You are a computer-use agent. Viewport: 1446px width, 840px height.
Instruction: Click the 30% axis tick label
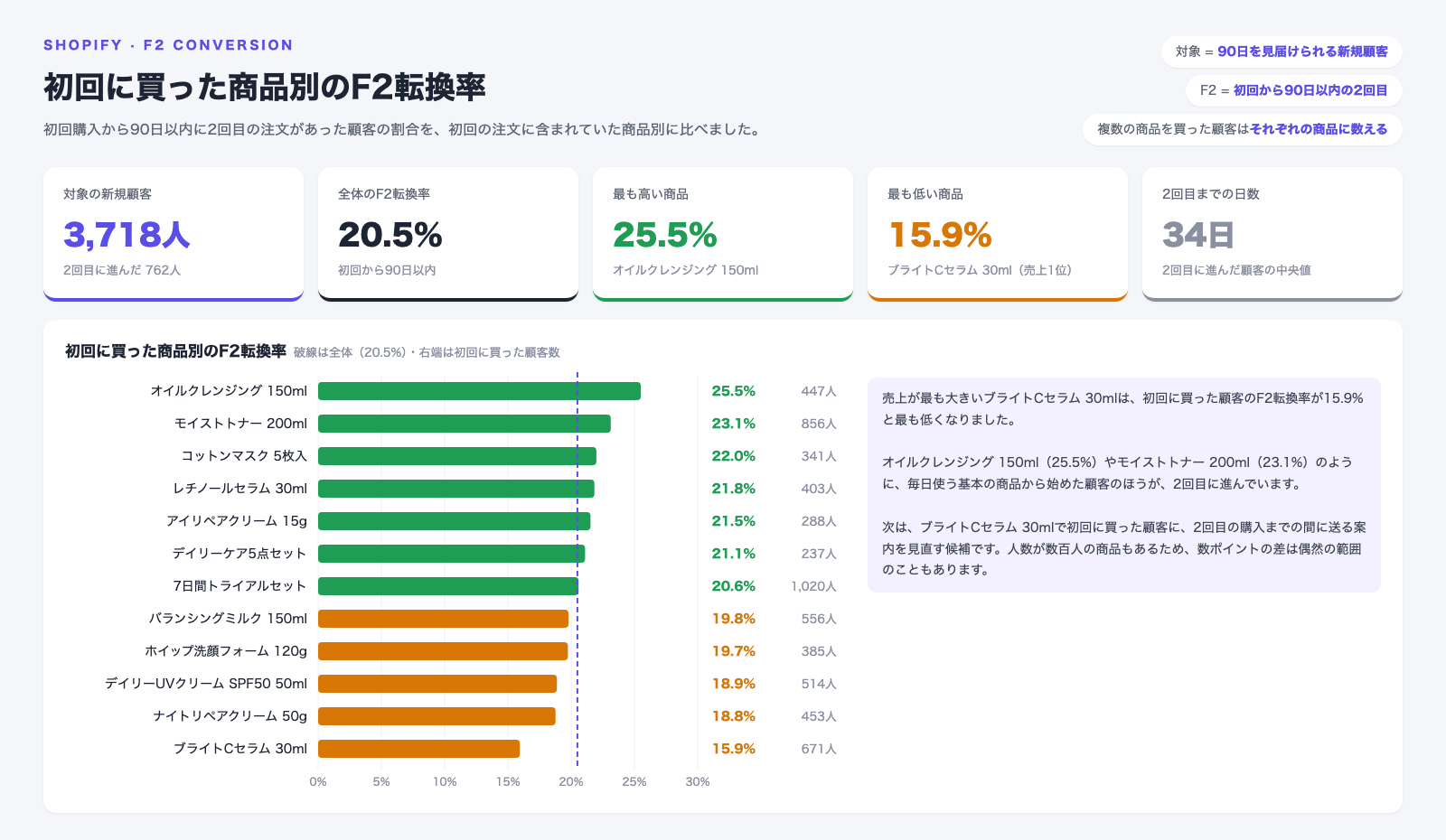698,782
